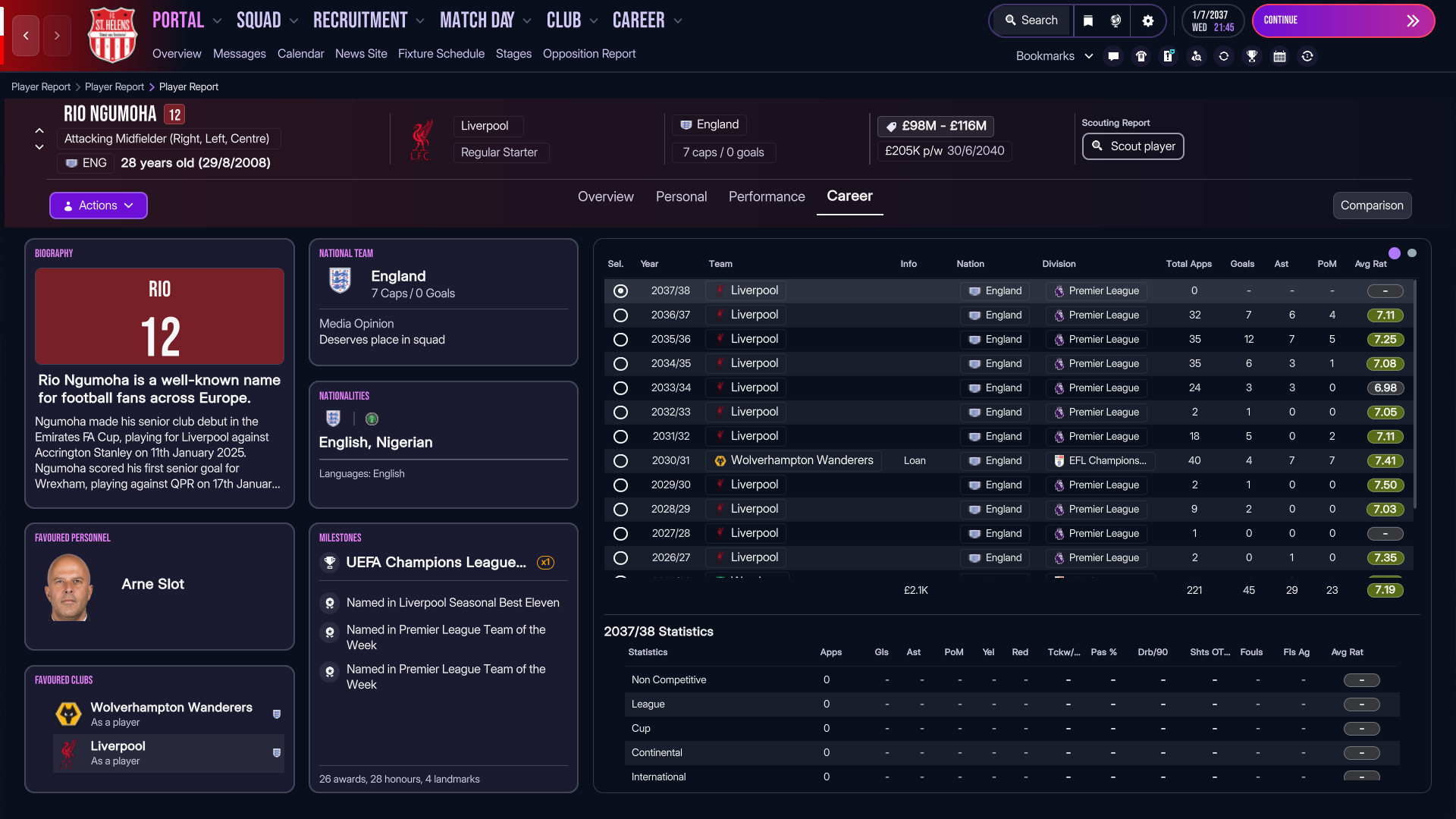Image resolution: width=1456 pixels, height=819 pixels.
Task: Click the Scout player button
Action: (x=1133, y=146)
